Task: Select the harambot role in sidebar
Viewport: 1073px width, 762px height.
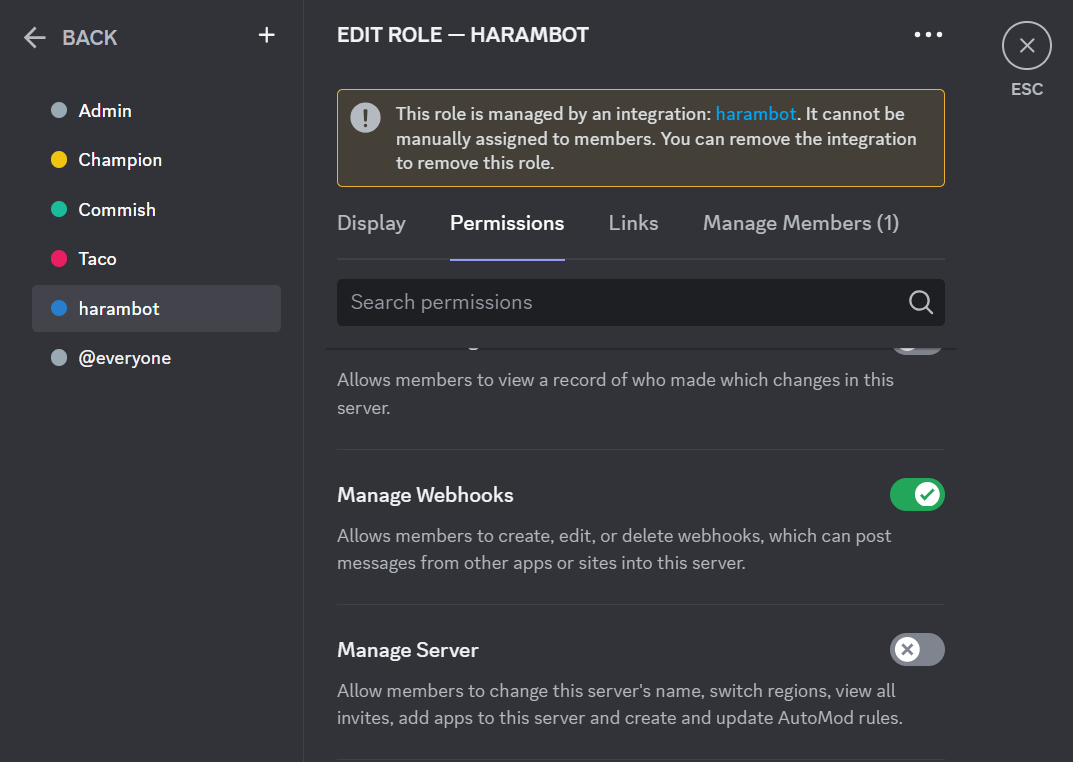Action: [156, 308]
